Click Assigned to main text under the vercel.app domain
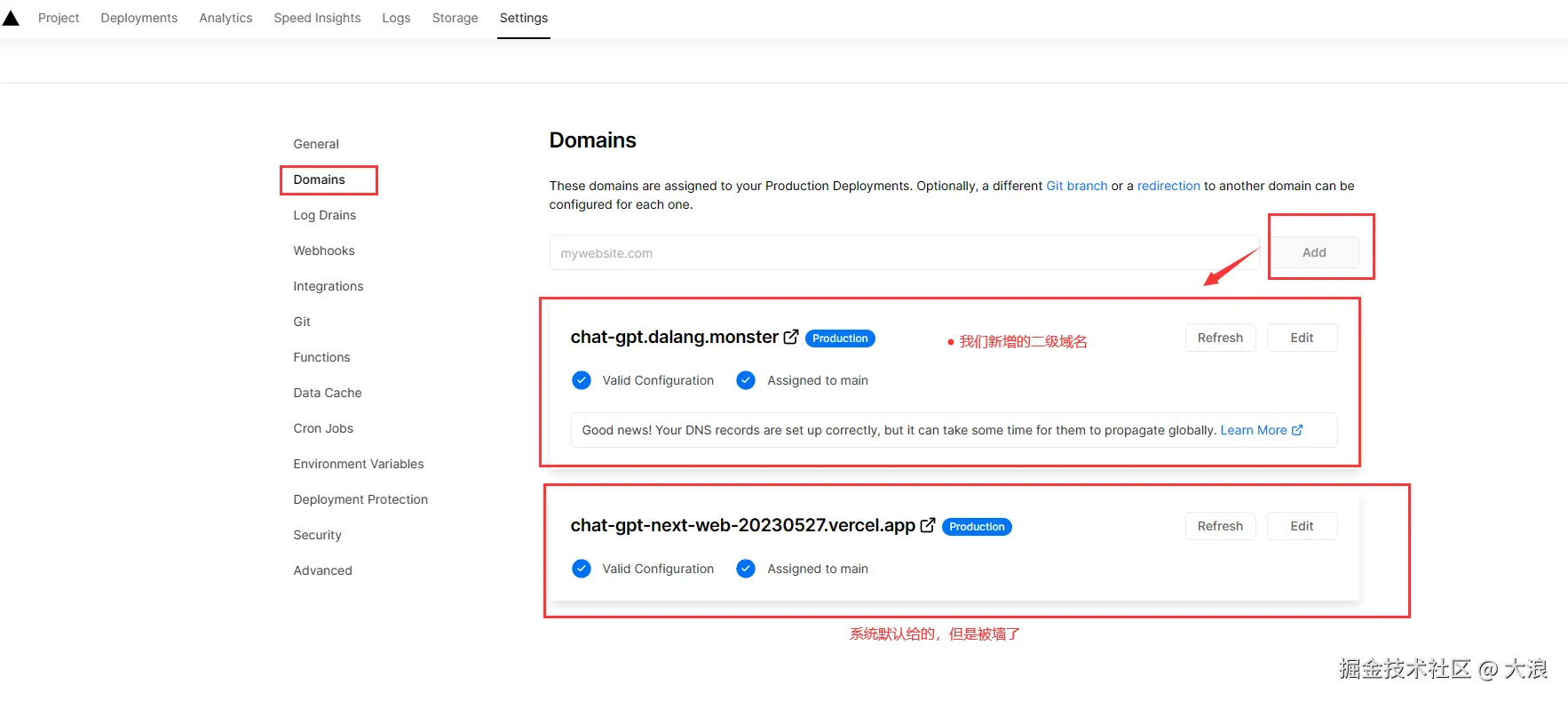Screen dimensions: 1568x701 click(x=818, y=569)
